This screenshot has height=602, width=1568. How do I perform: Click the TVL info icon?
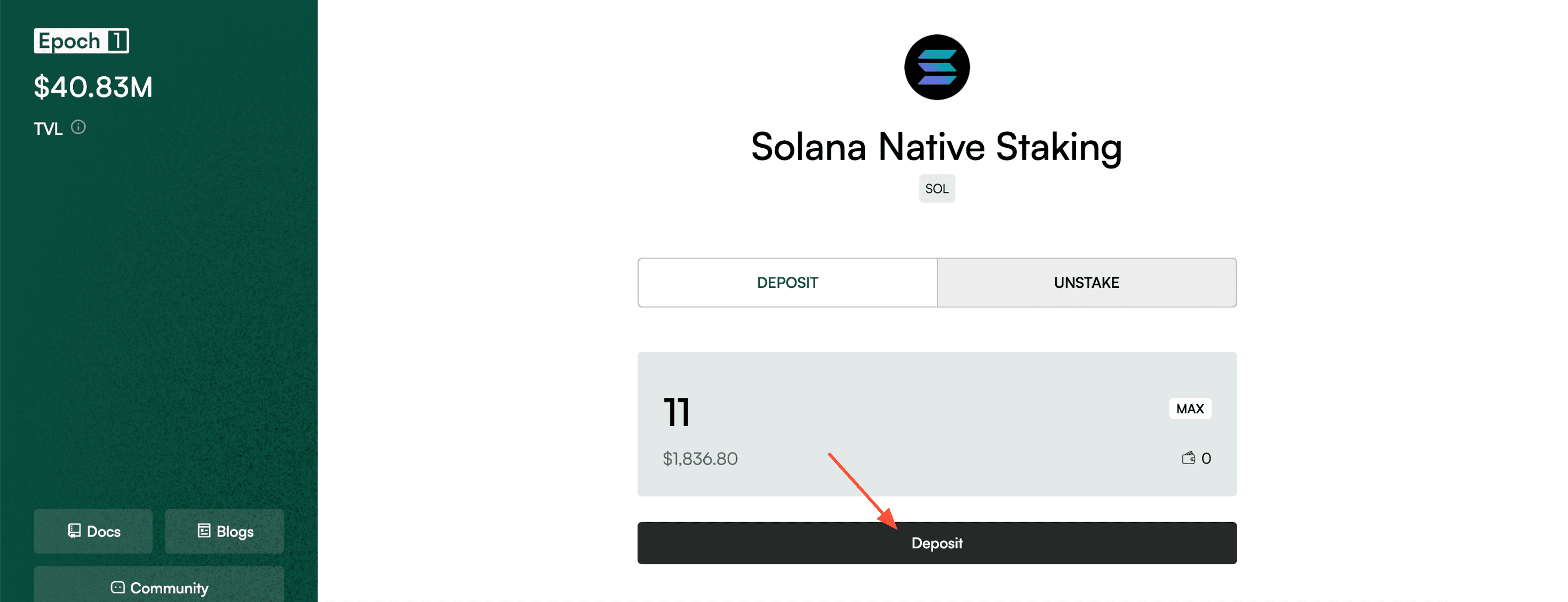78,127
